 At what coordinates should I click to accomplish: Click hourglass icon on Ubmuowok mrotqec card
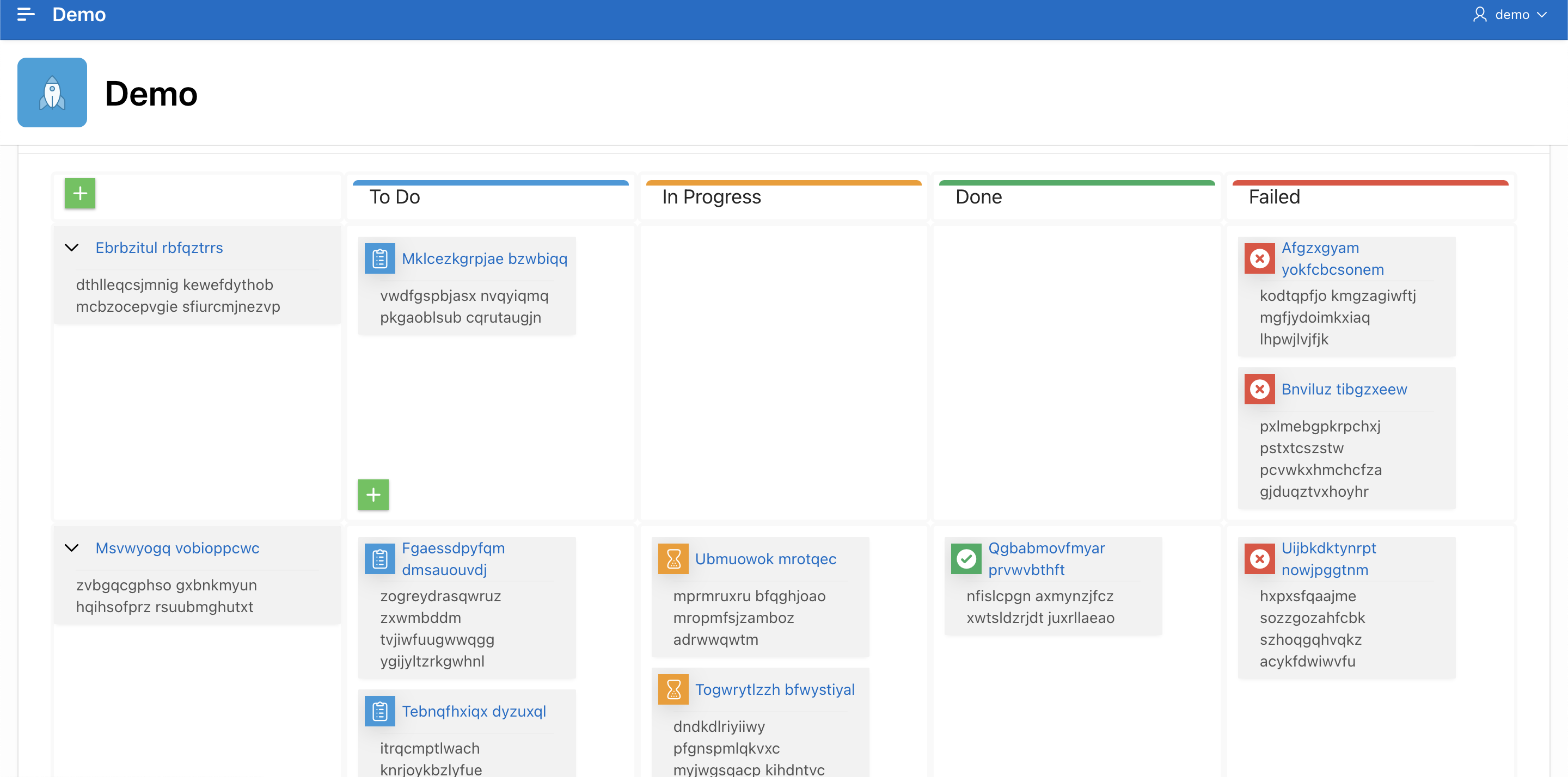point(673,559)
